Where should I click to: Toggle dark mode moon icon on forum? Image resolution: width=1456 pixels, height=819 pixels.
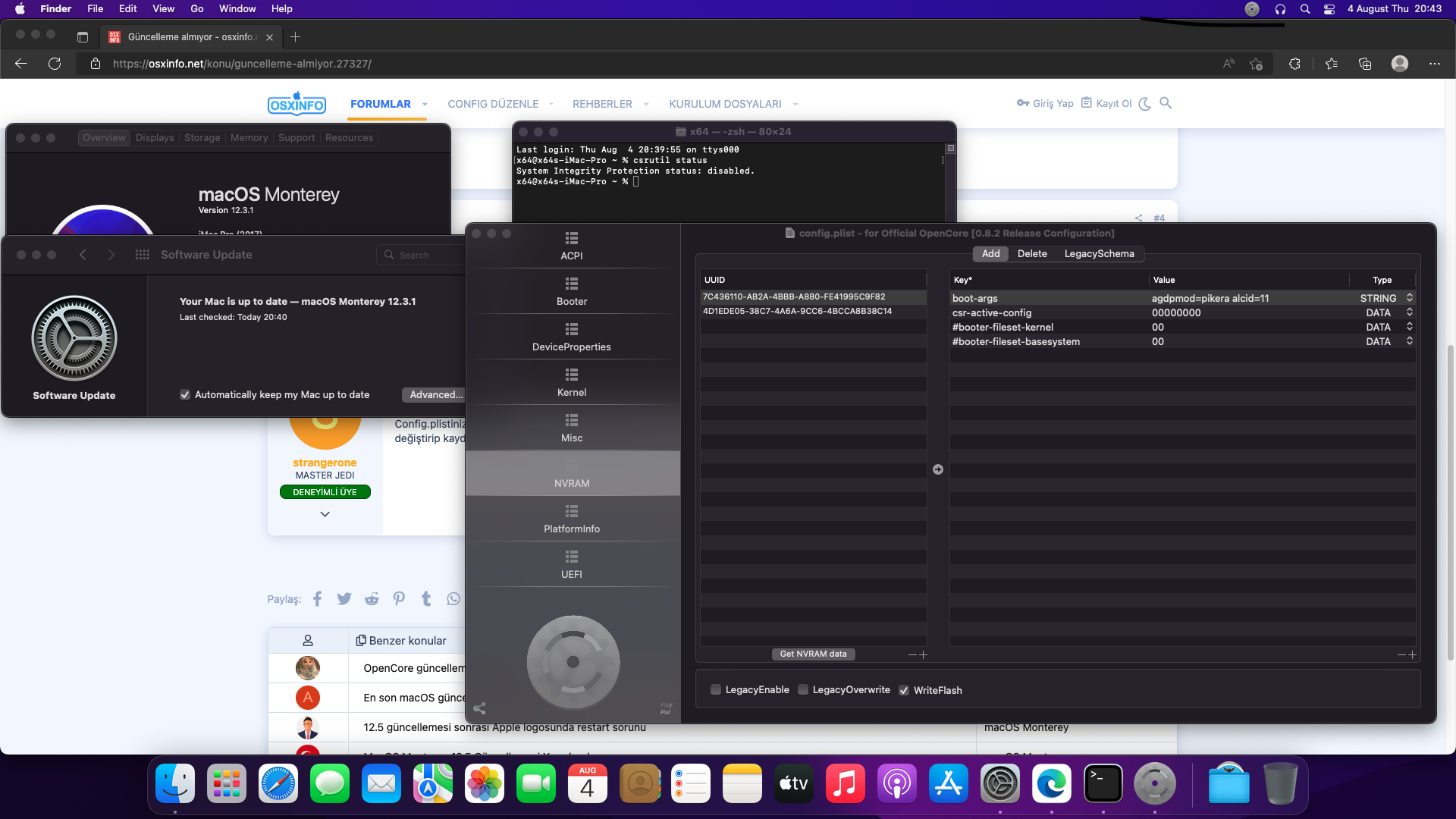pyautogui.click(x=1144, y=104)
